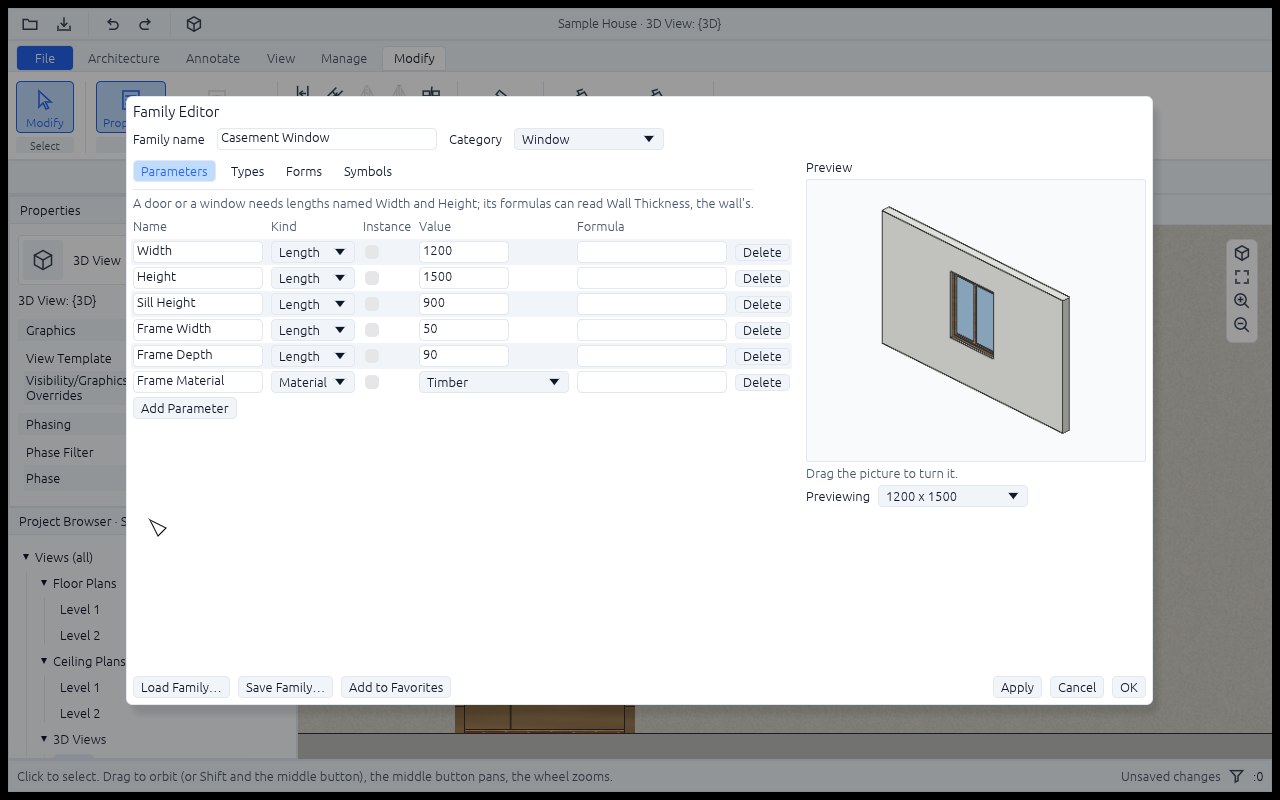Open the Category dropdown showing Window

[x=589, y=139]
